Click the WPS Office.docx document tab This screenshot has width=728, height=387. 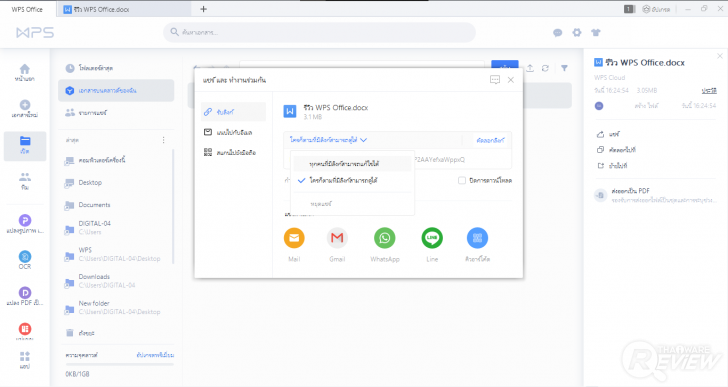pos(124,9)
